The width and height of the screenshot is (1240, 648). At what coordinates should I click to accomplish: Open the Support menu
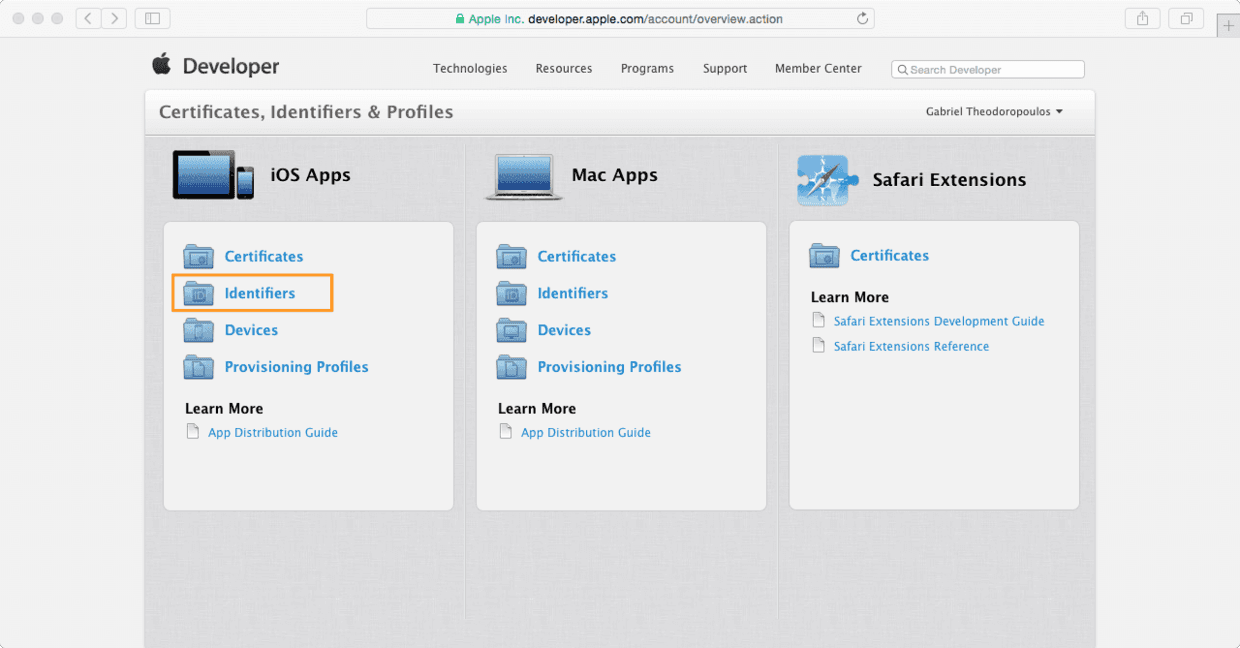point(725,68)
